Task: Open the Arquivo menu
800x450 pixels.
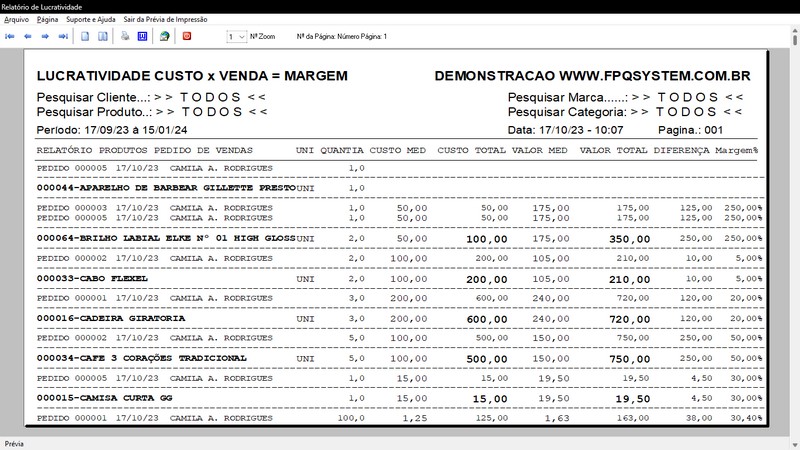Action: click(16, 19)
